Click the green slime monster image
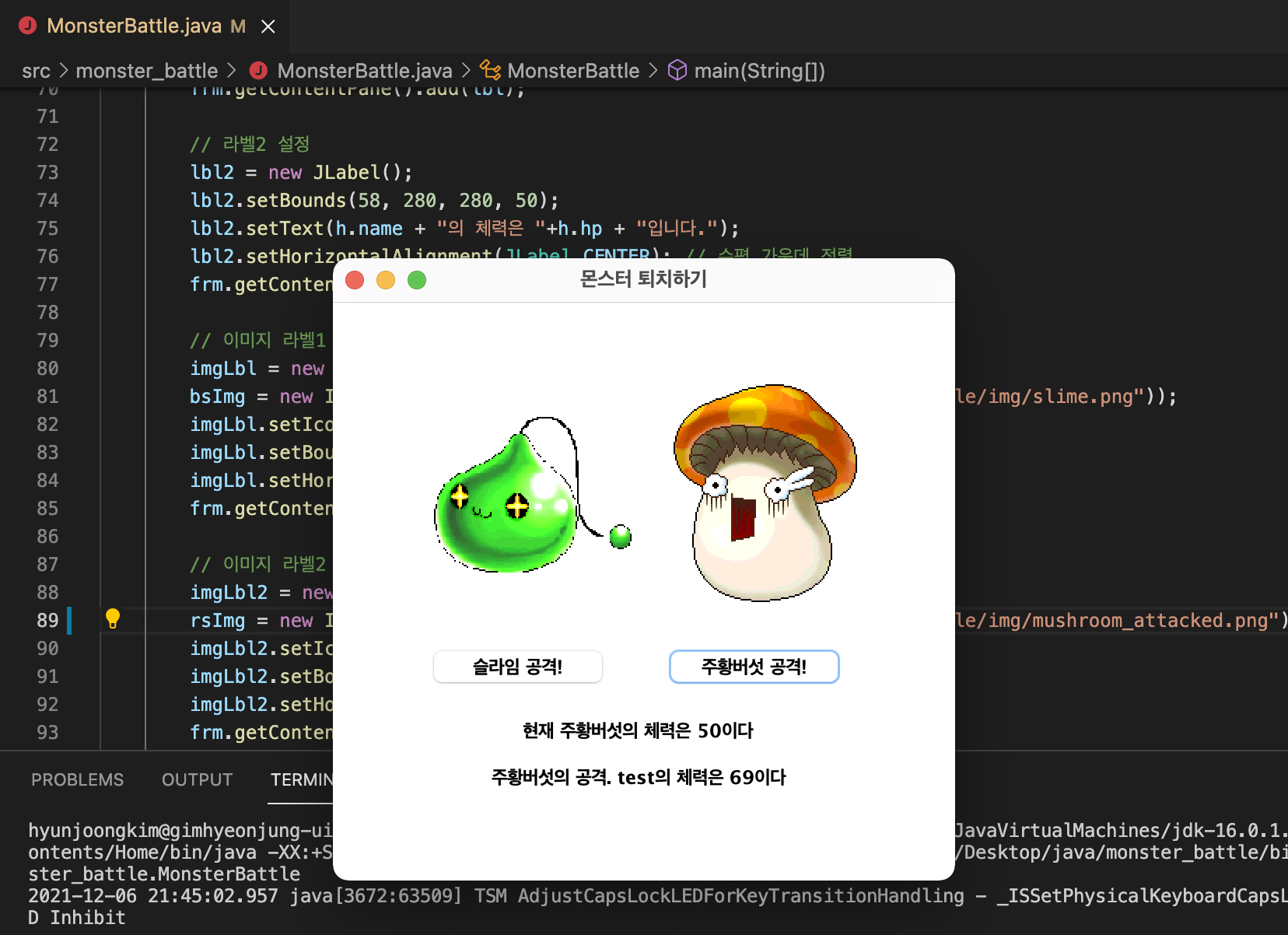Screen dimensions: 1288x935 (532, 495)
